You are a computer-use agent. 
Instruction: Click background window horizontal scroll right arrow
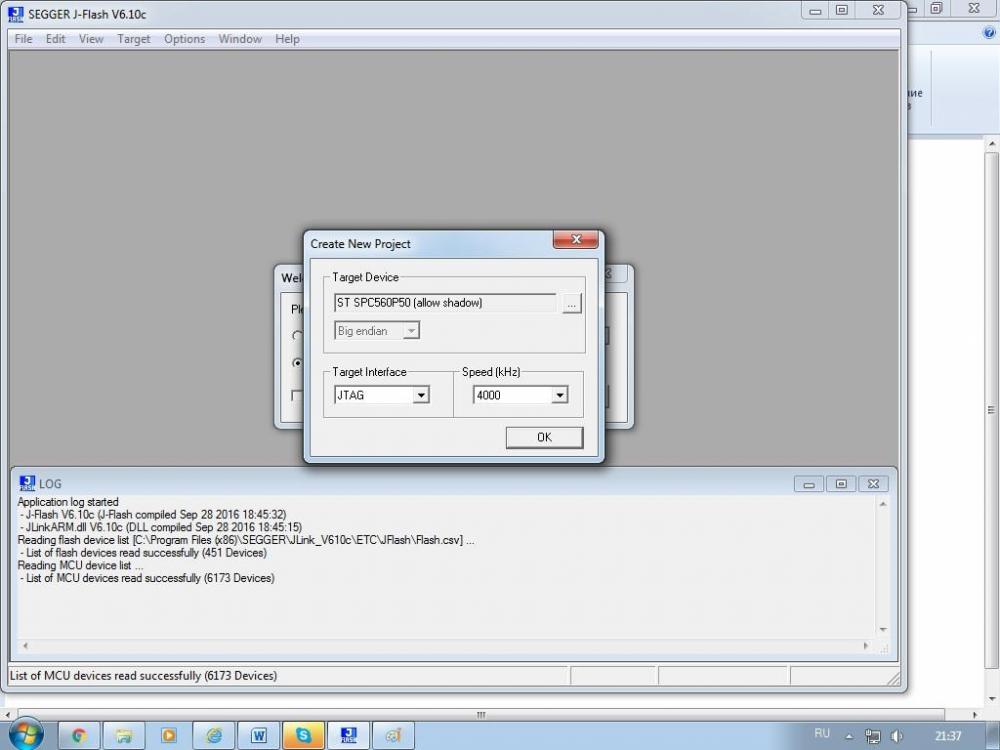coord(976,715)
